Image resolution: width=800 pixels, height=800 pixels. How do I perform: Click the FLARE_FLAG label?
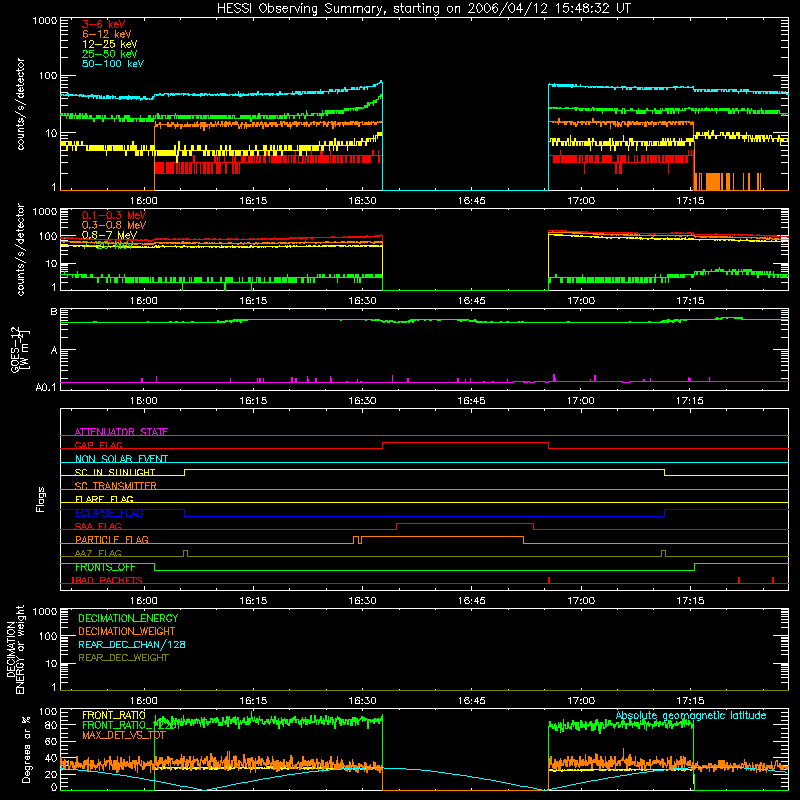(104, 499)
